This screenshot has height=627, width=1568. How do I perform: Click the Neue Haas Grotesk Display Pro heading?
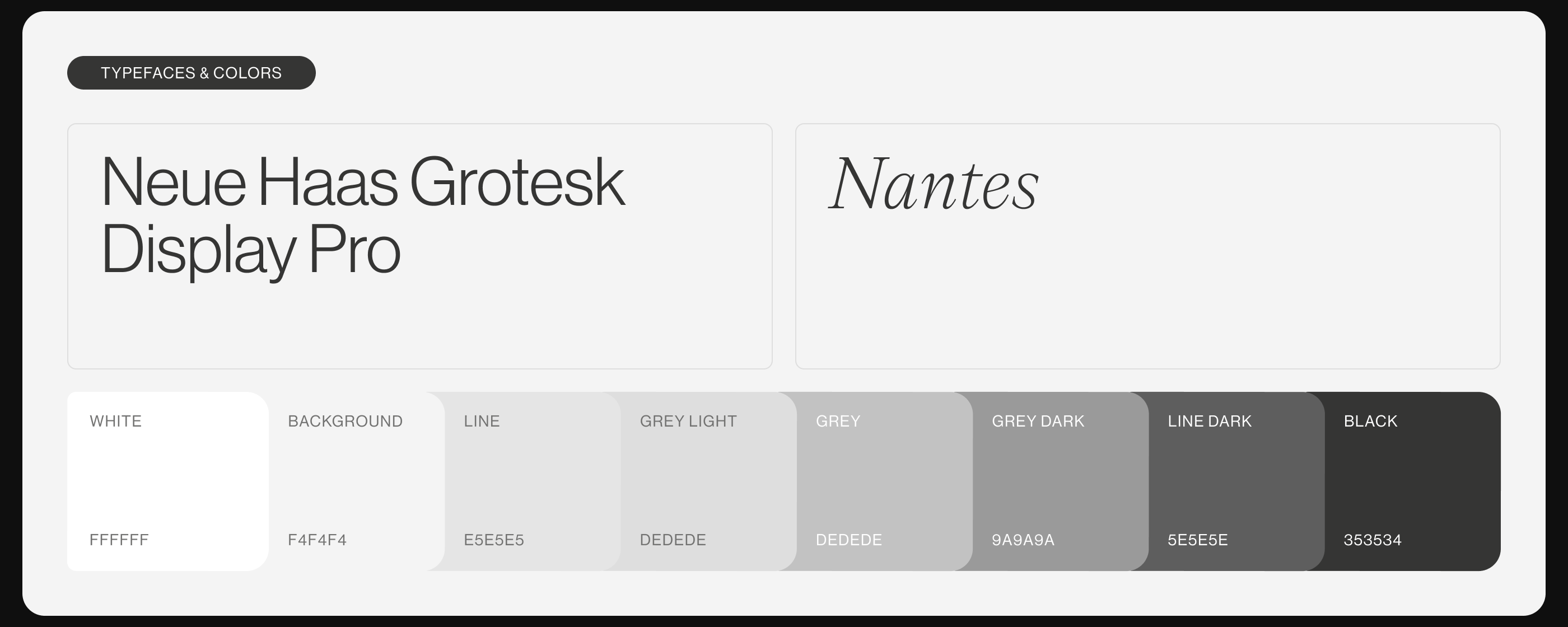363,215
